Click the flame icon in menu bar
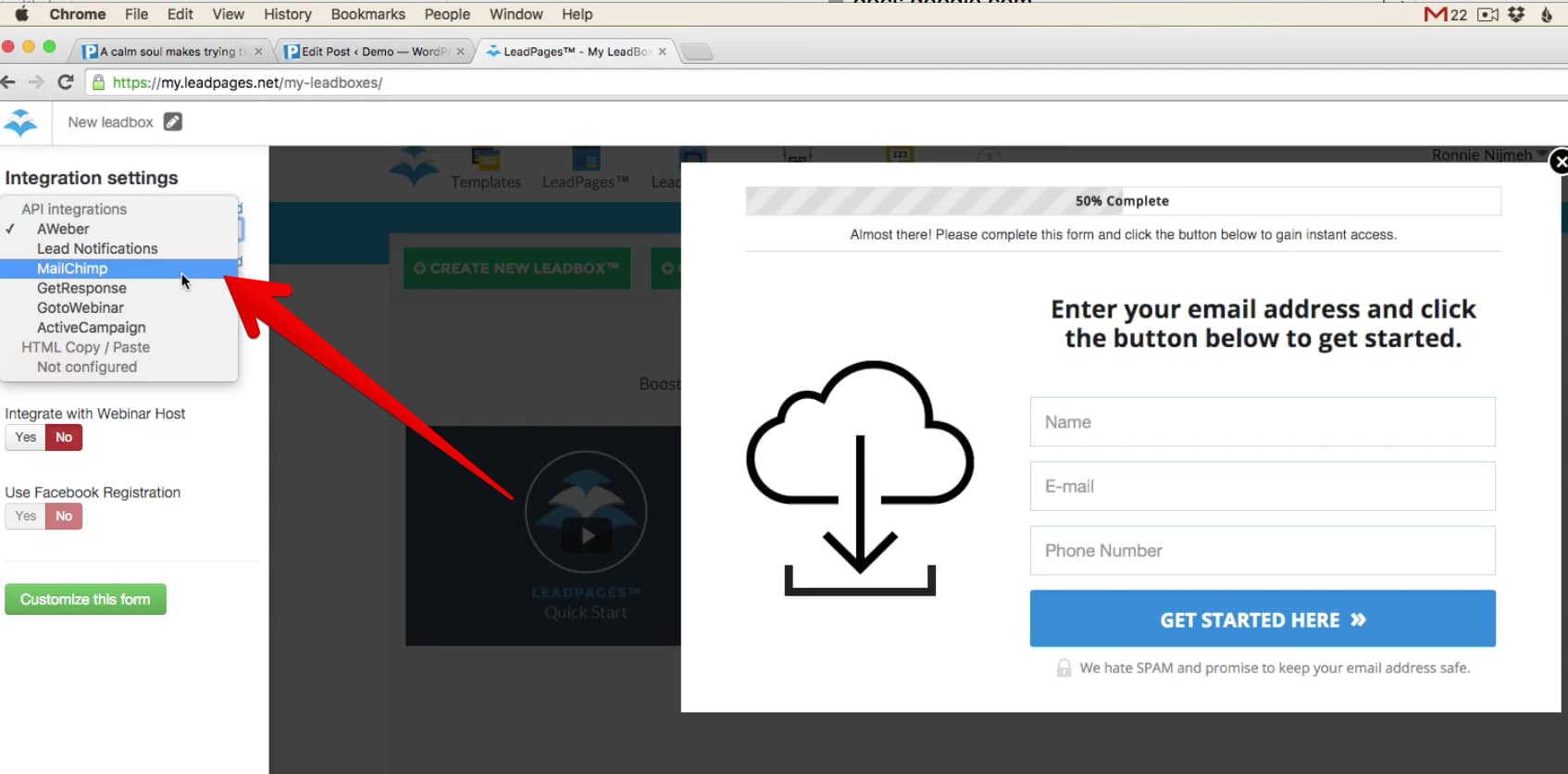Image resolution: width=1568 pixels, height=774 pixels. (1546, 14)
